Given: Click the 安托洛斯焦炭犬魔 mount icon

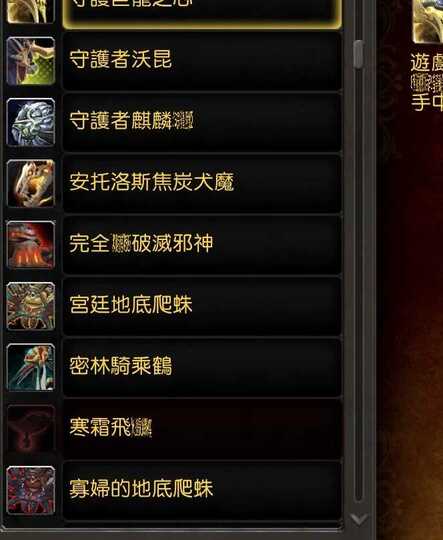Looking at the screenshot, I should (31, 183).
